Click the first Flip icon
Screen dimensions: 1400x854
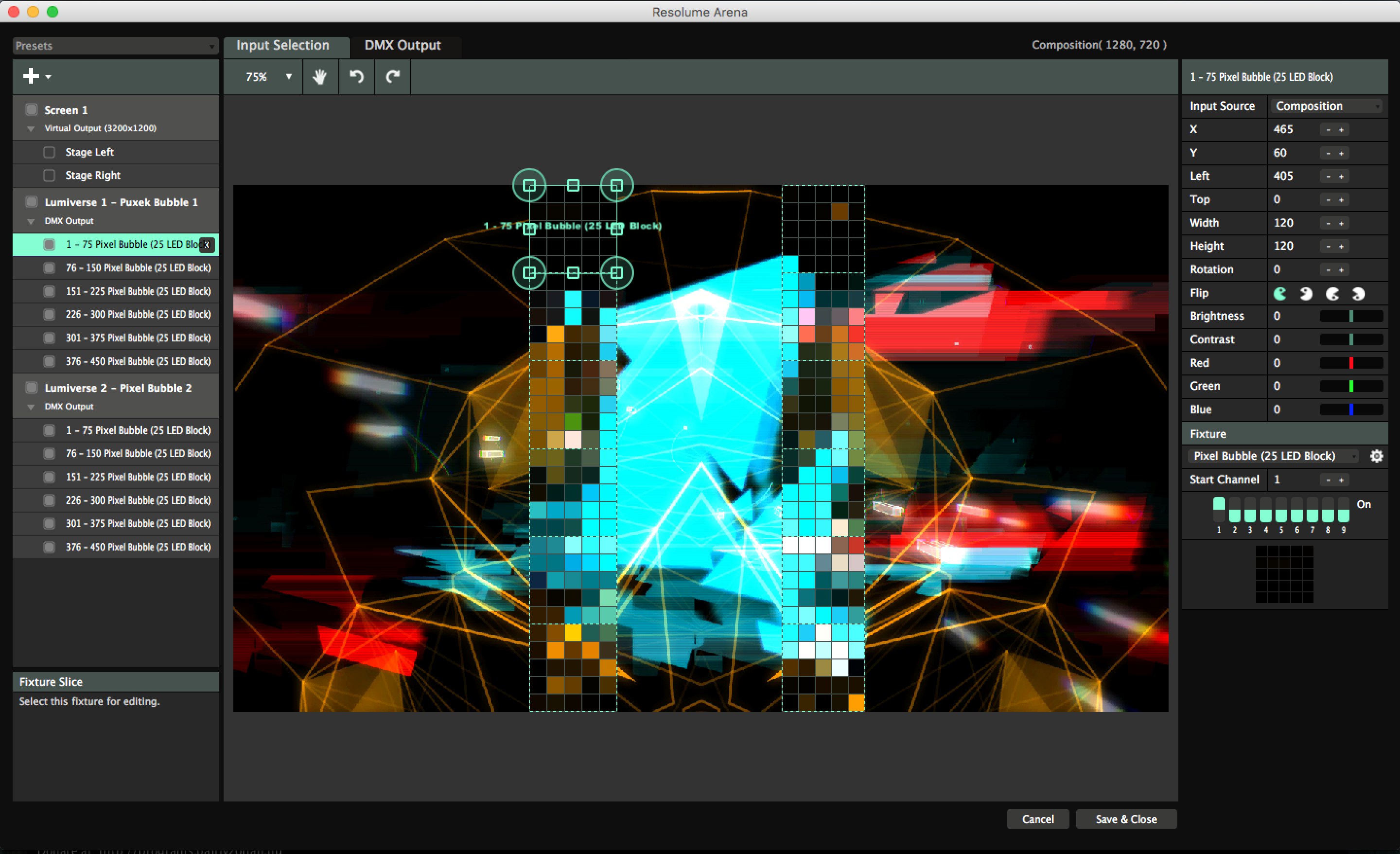(x=1280, y=293)
